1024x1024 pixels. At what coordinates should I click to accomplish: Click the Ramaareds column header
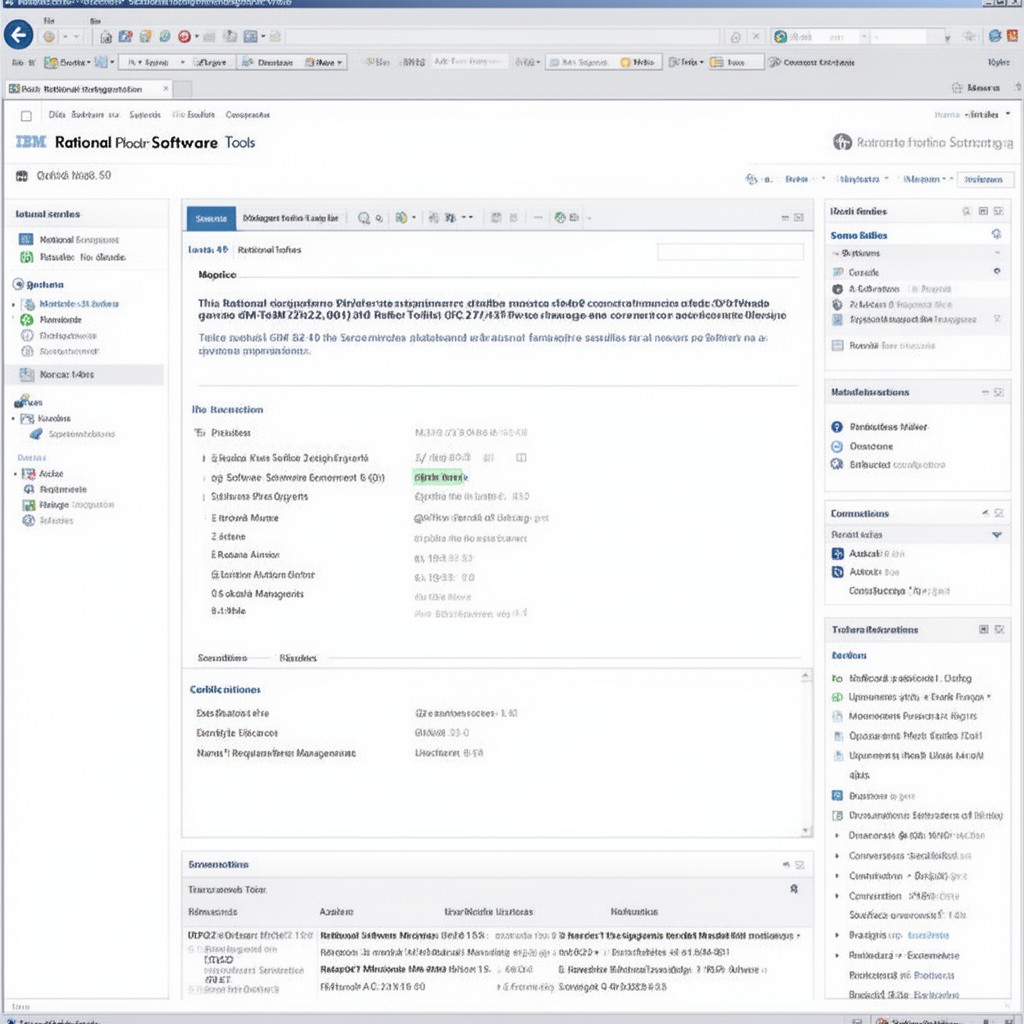(213, 912)
